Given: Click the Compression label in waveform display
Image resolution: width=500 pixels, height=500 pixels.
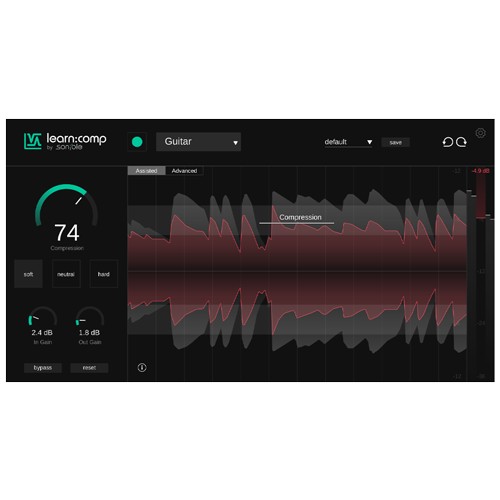Looking at the screenshot, I should (300, 217).
